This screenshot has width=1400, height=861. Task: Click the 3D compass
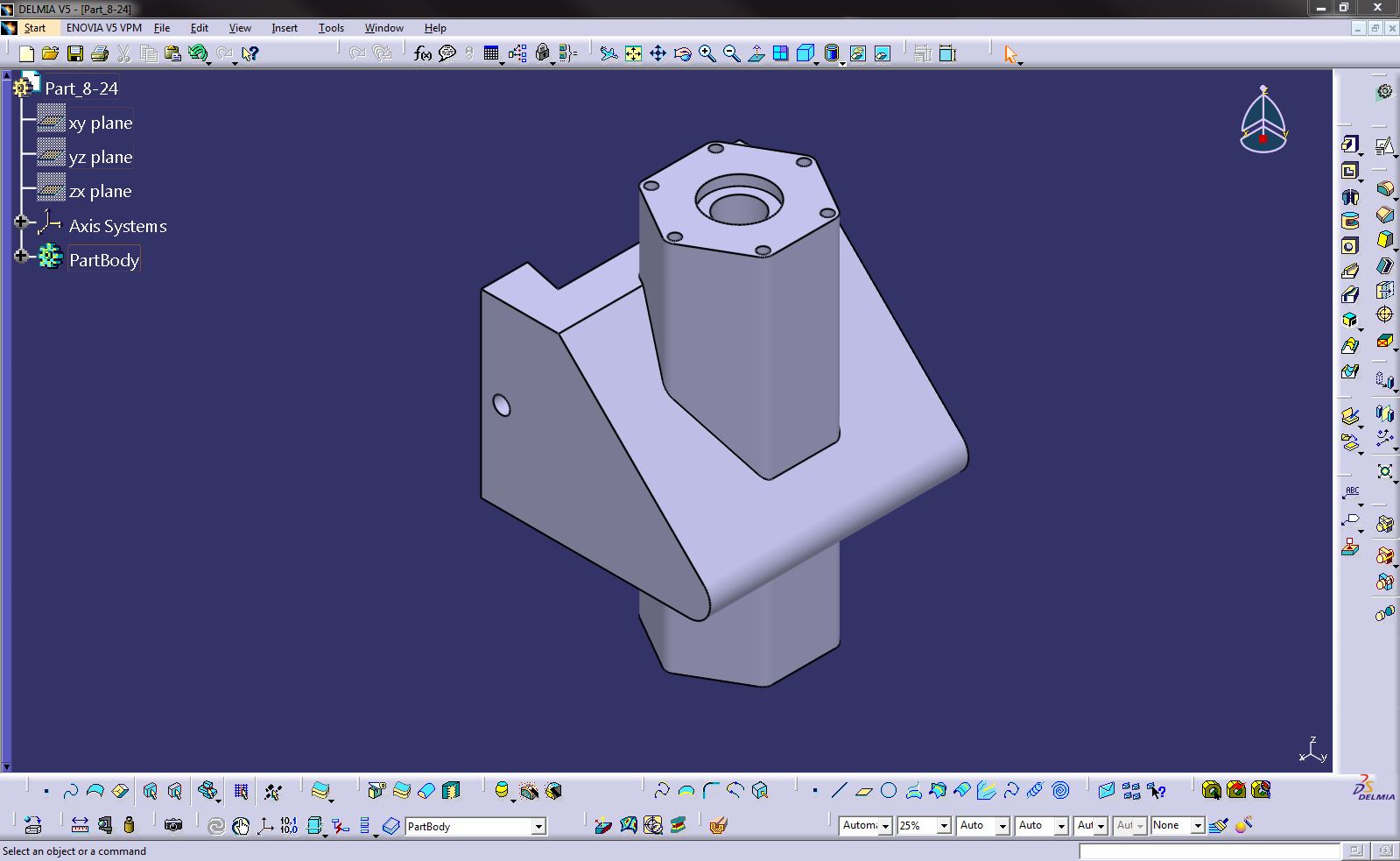pyautogui.click(x=1263, y=120)
